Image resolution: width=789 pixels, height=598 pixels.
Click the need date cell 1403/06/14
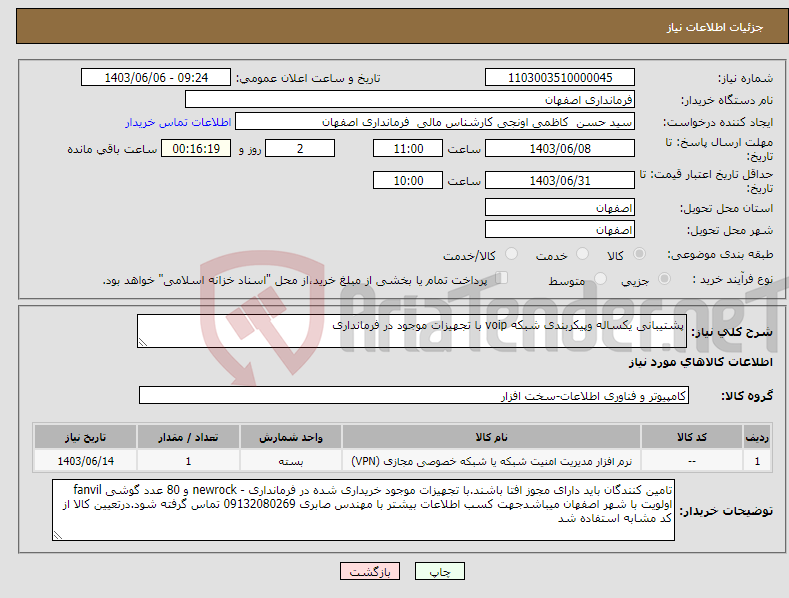coord(86,461)
